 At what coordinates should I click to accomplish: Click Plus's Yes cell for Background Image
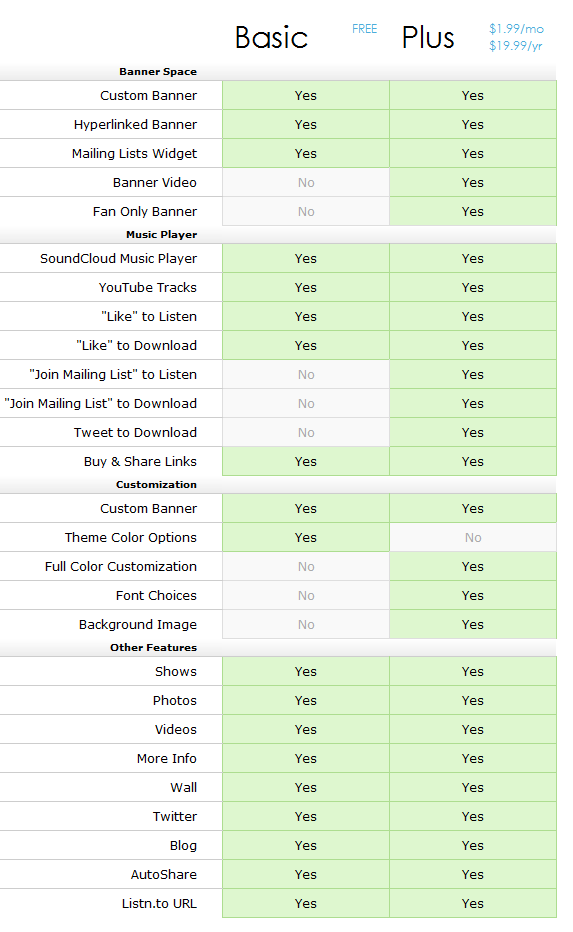coord(473,624)
